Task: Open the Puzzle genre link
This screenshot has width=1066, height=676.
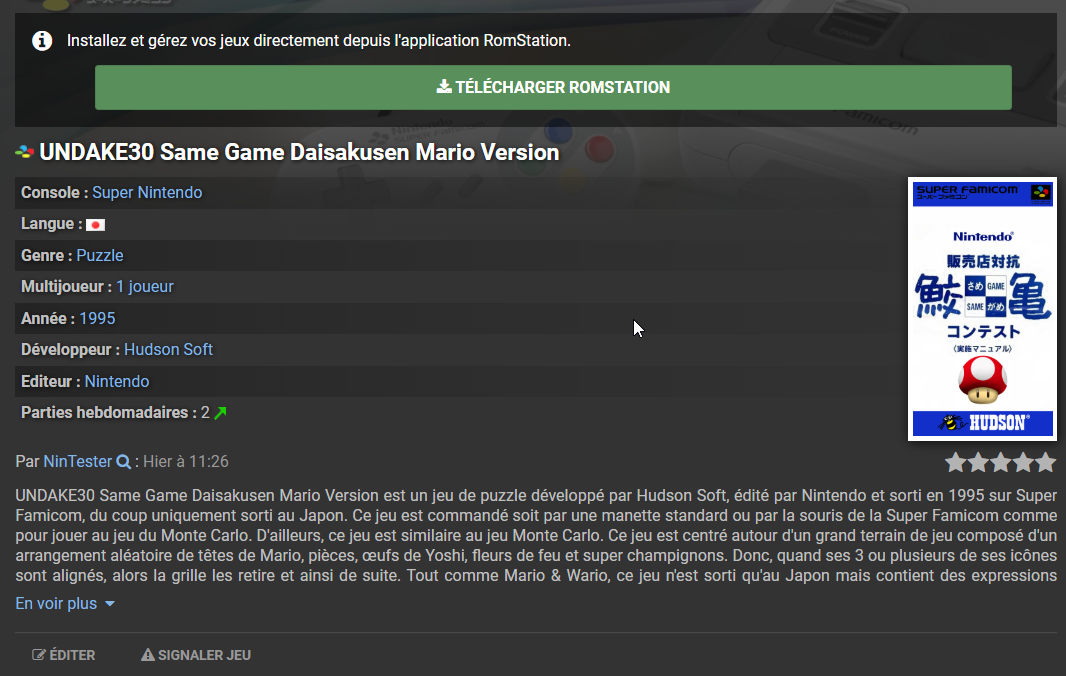Action: point(100,256)
